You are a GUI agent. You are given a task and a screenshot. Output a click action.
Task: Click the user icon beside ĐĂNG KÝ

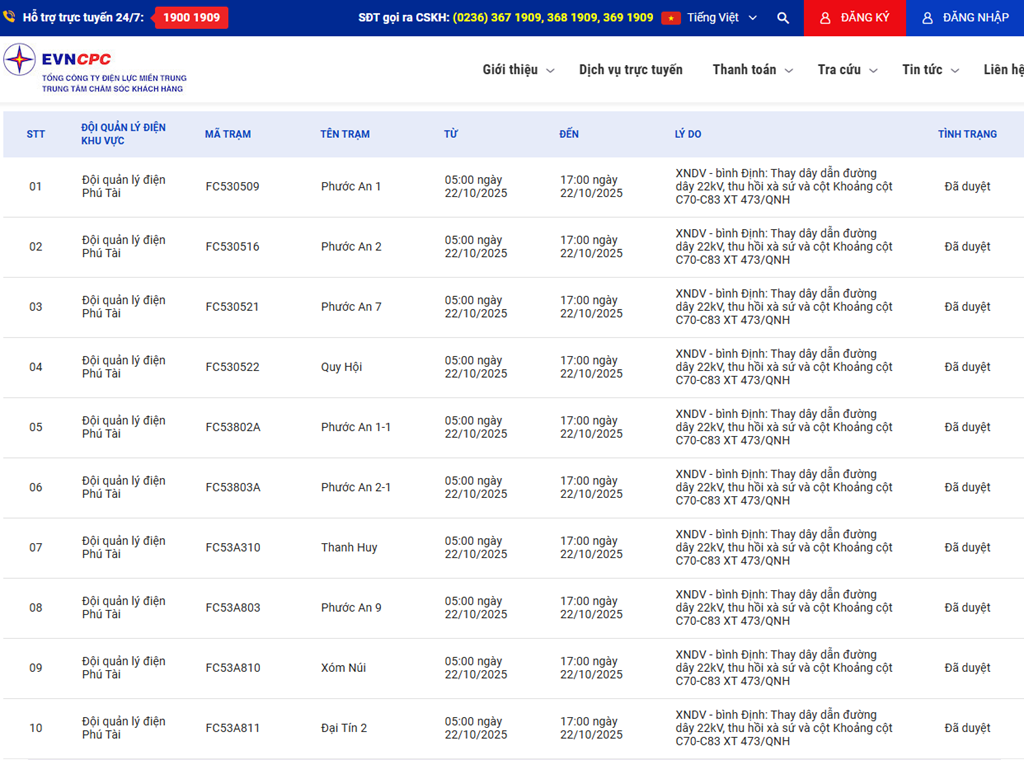pyautogui.click(x=825, y=18)
